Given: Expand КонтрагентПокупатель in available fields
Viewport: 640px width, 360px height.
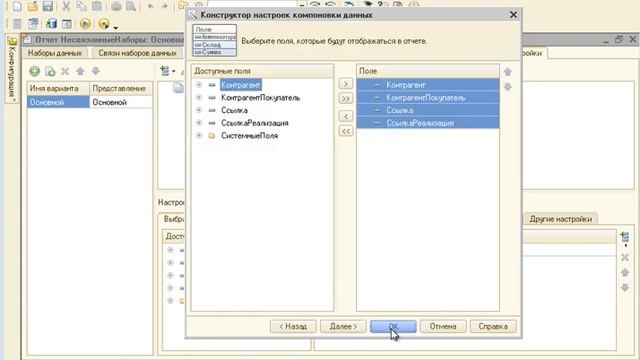Looking at the screenshot, I should point(199,98).
